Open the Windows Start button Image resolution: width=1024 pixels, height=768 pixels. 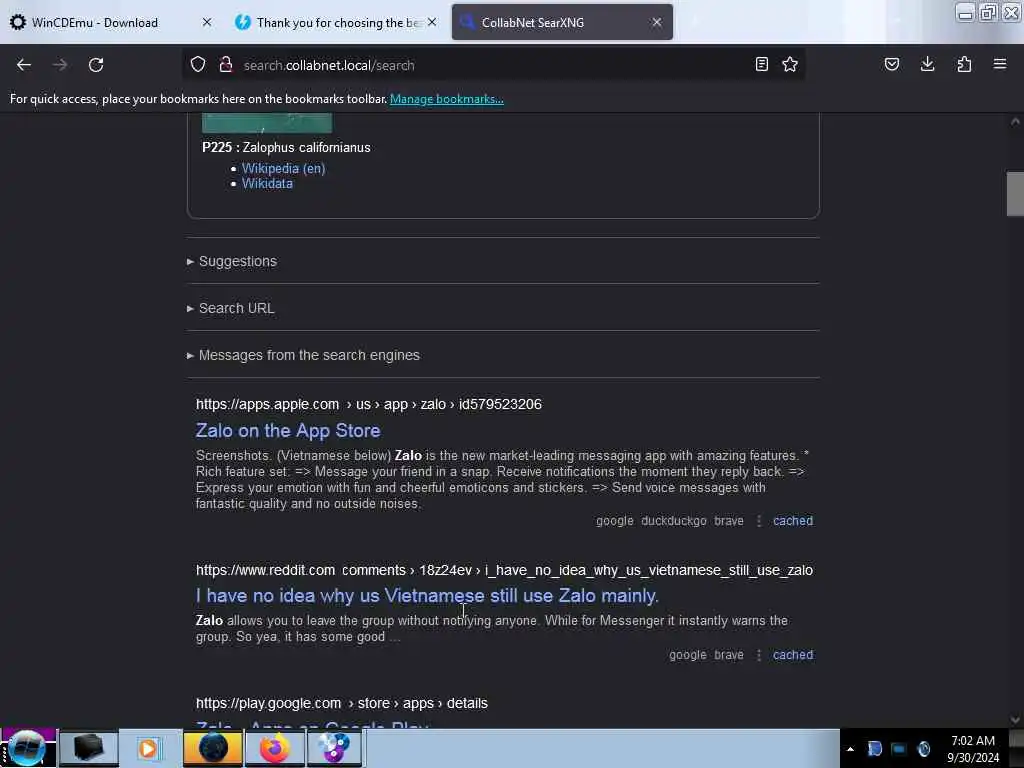[x=27, y=748]
